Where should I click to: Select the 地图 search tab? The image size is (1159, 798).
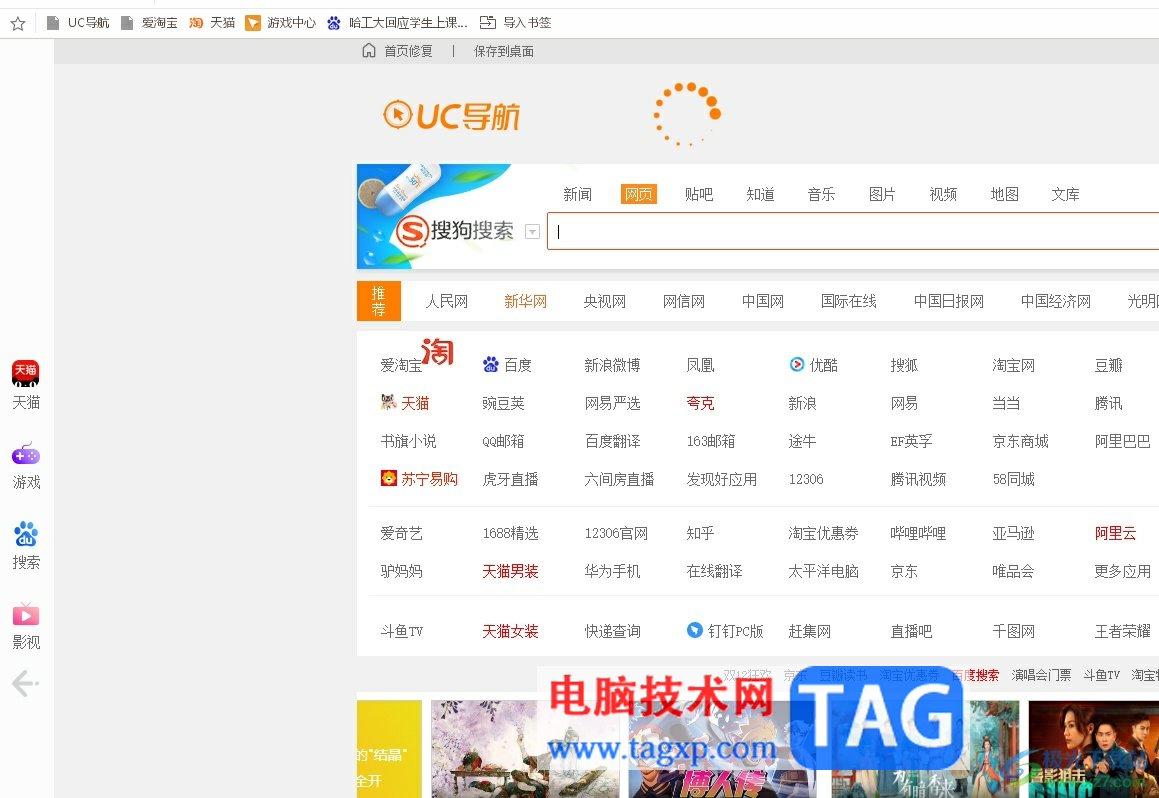coord(1005,194)
